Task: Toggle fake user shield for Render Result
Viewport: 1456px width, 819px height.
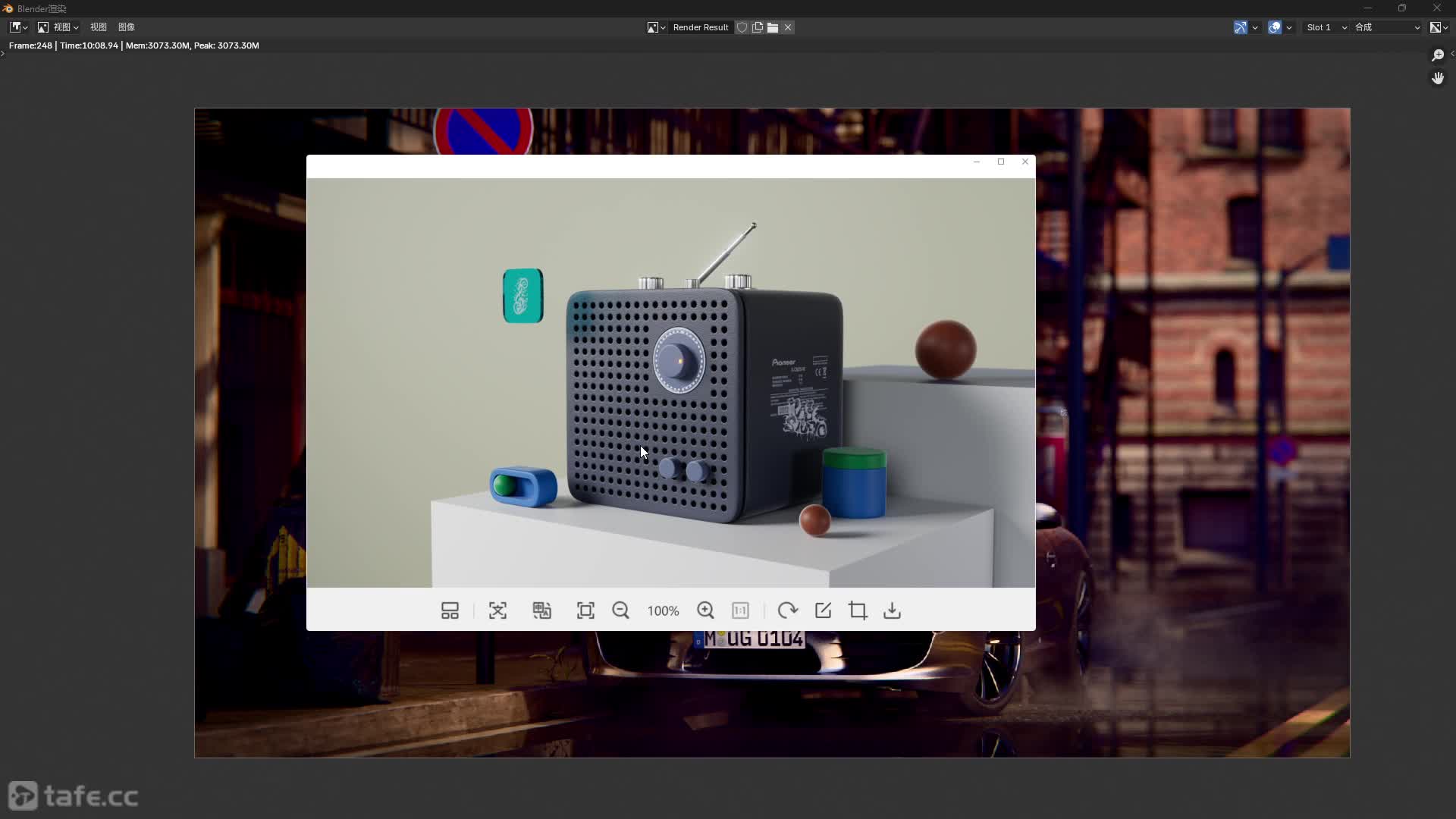Action: pyautogui.click(x=742, y=27)
